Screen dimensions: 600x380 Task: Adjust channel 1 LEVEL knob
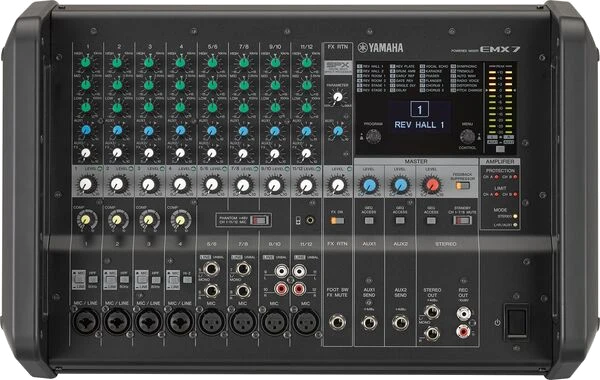[86, 185]
